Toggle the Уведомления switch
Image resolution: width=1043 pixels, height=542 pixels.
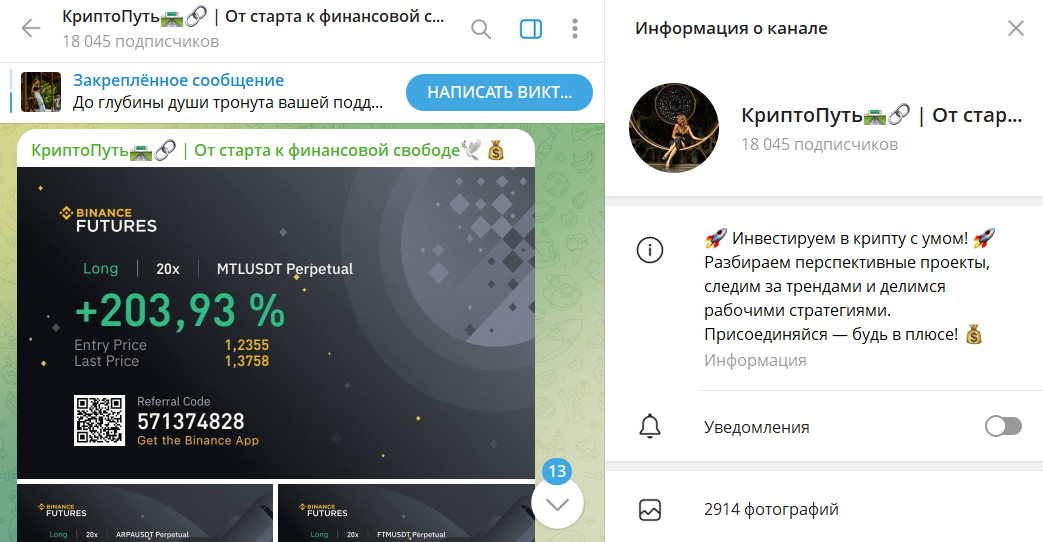(1003, 426)
